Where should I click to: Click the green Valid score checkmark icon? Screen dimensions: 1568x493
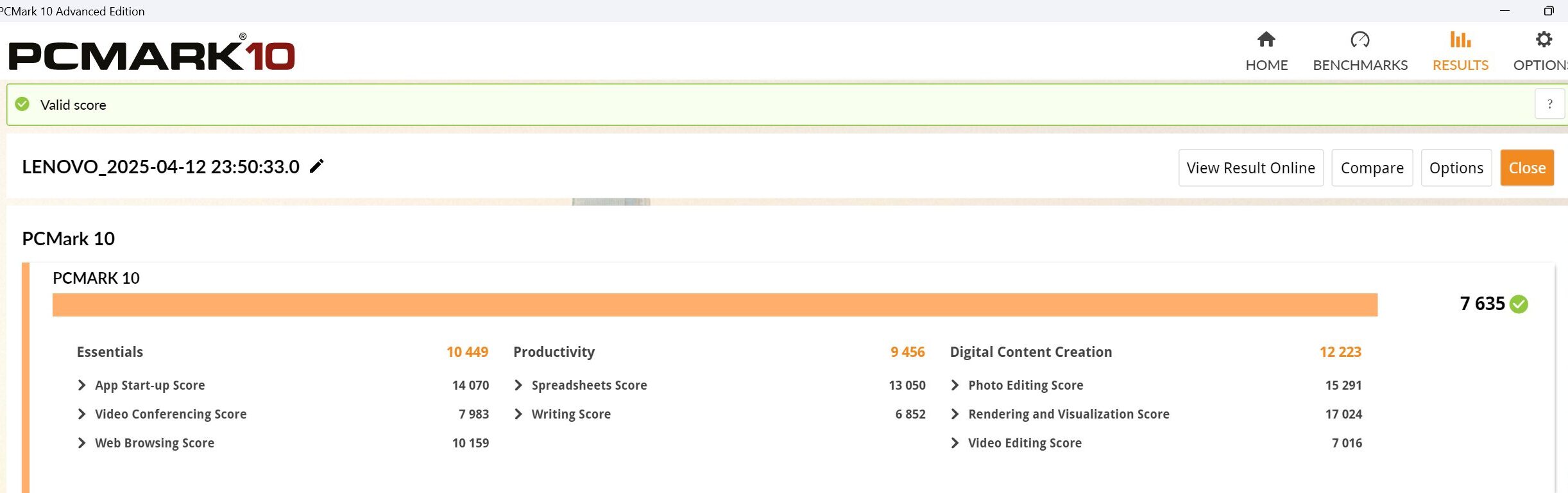tap(22, 104)
